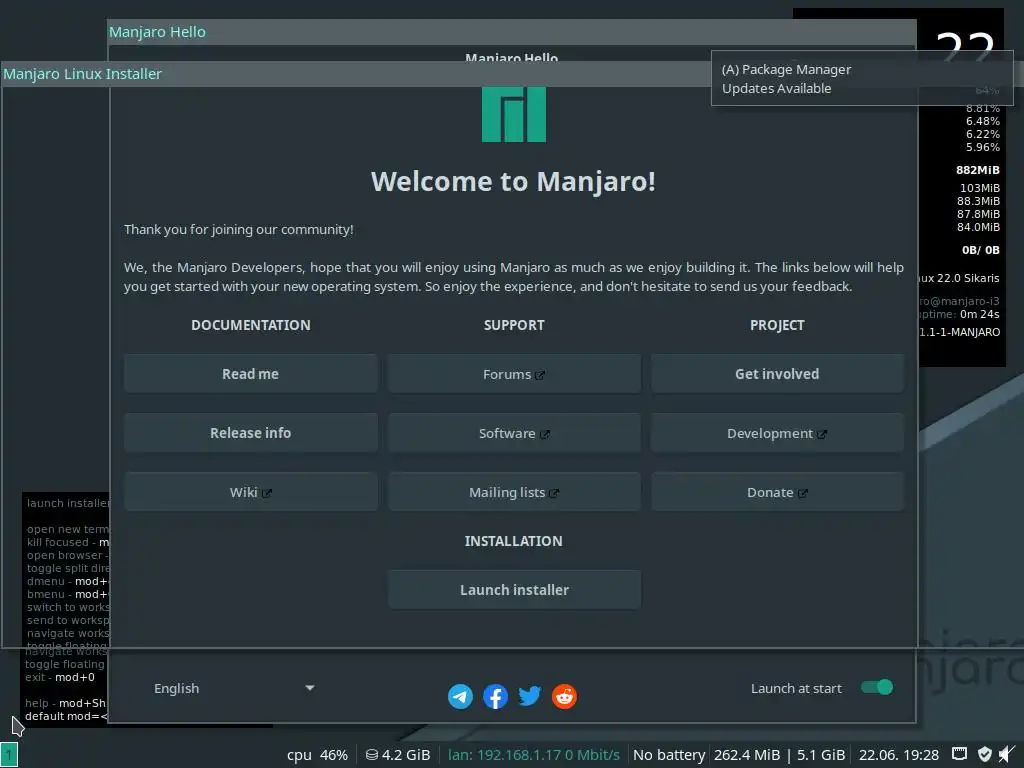Click the 262.4 MiB memory status
This screenshot has width=1024, height=768.
[x=747, y=755]
